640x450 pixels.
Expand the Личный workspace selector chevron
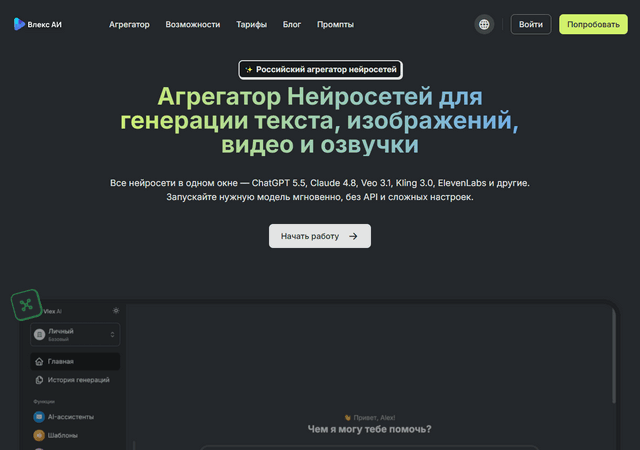point(112,335)
